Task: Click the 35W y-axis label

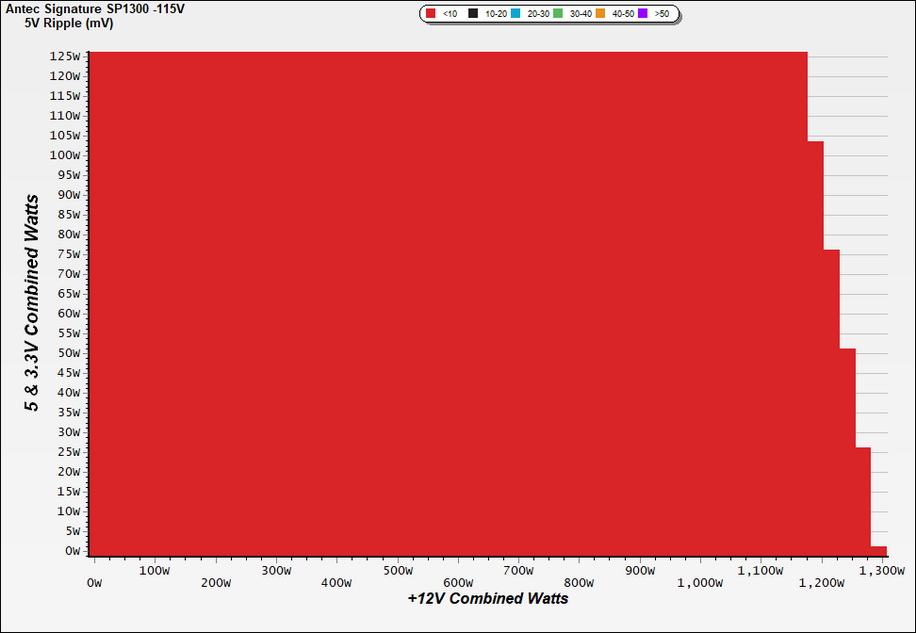Action: pos(68,412)
